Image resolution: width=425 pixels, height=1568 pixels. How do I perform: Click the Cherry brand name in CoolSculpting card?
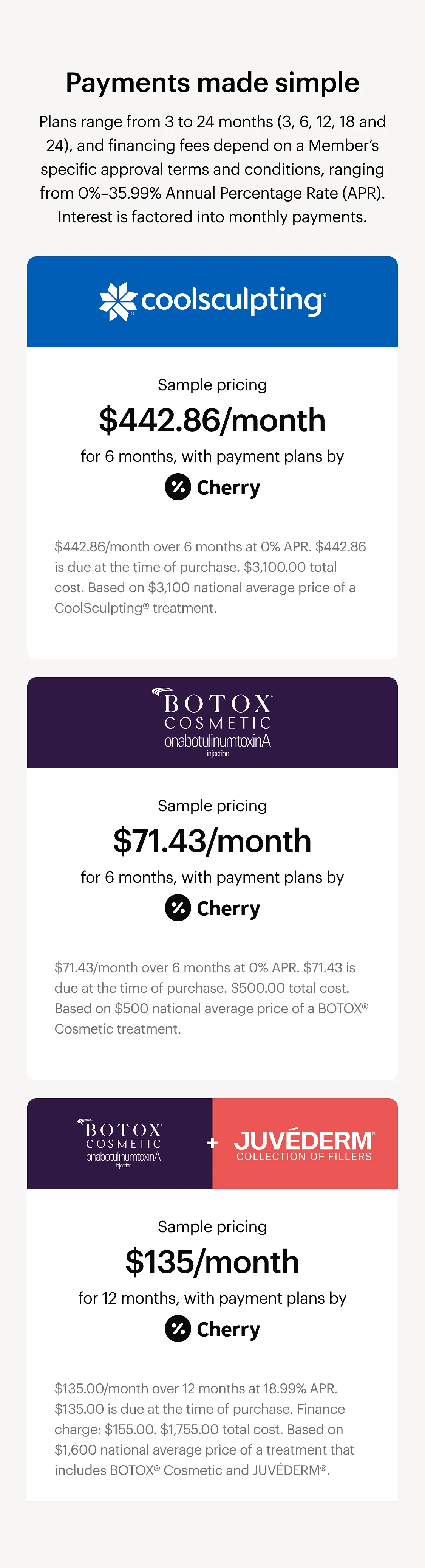tap(228, 487)
